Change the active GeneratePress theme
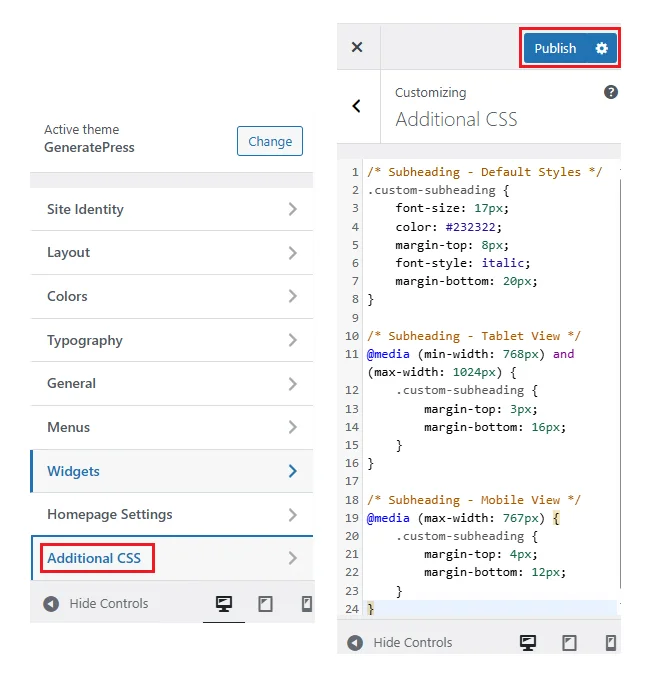 coord(270,141)
